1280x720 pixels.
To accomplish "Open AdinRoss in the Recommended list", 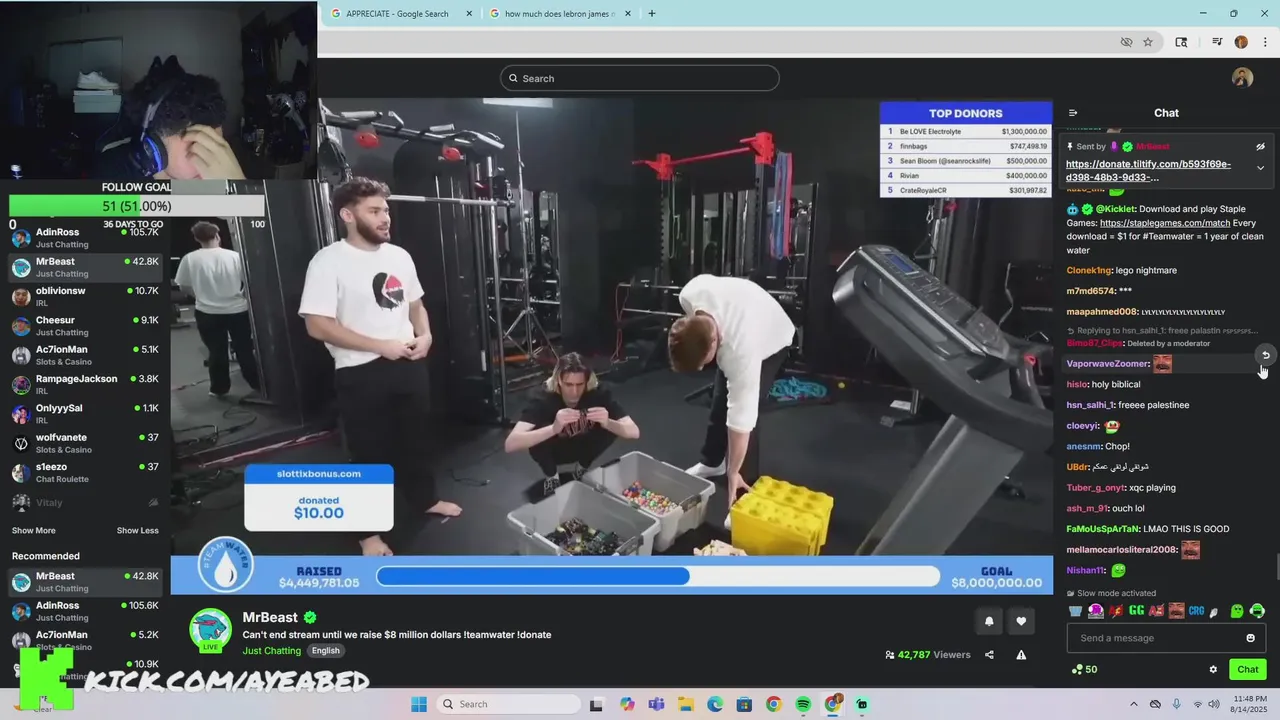I will pyautogui.click(x=85, y=611).
